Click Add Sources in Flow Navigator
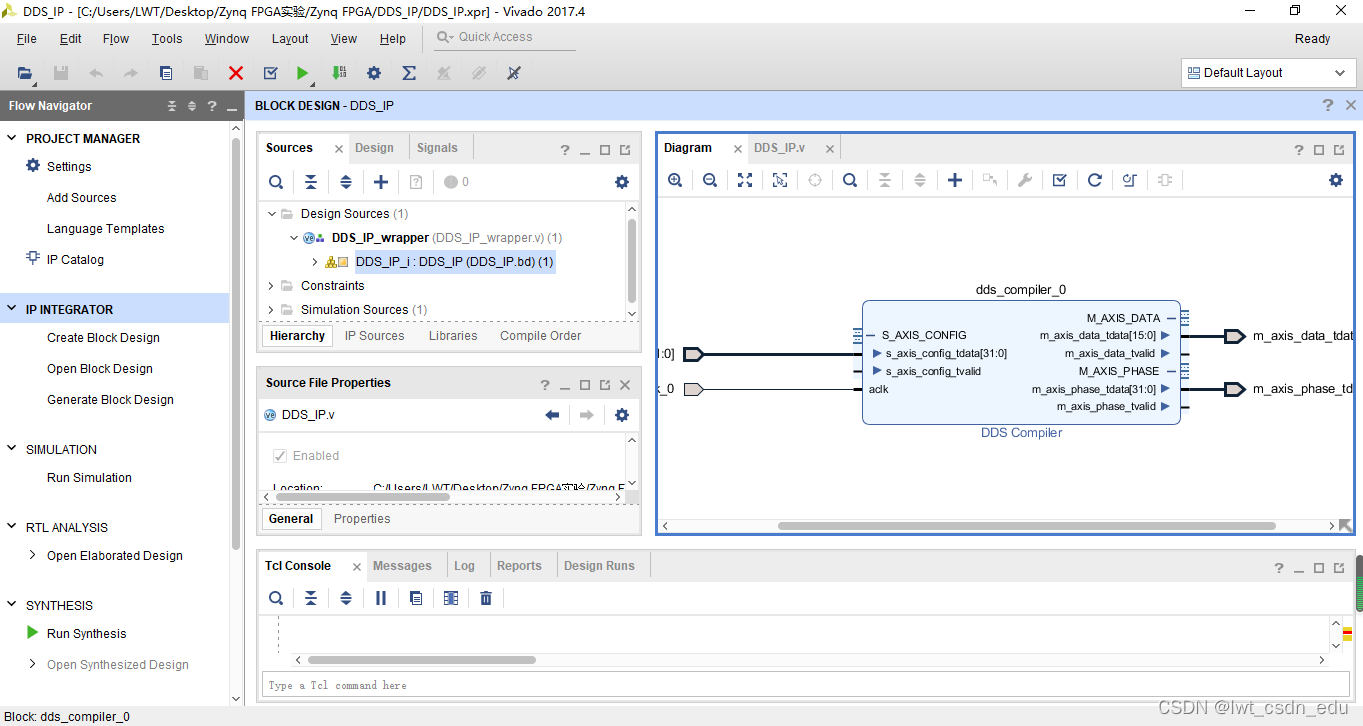The image size is (1363, 726). point(81,198)
